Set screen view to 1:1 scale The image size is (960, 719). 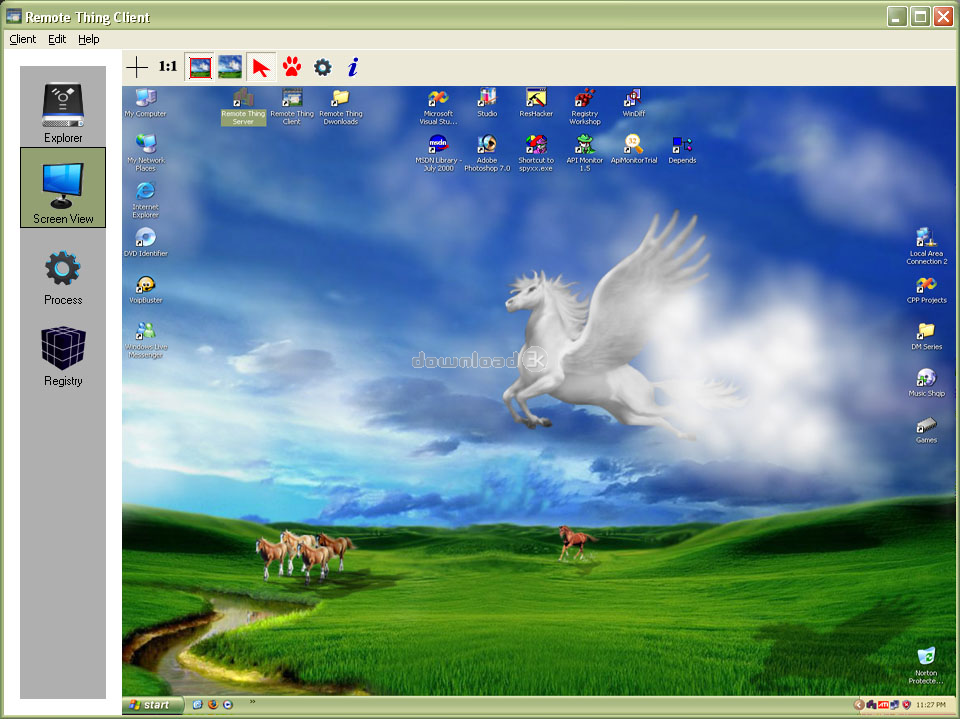click(x=168, y=67)
